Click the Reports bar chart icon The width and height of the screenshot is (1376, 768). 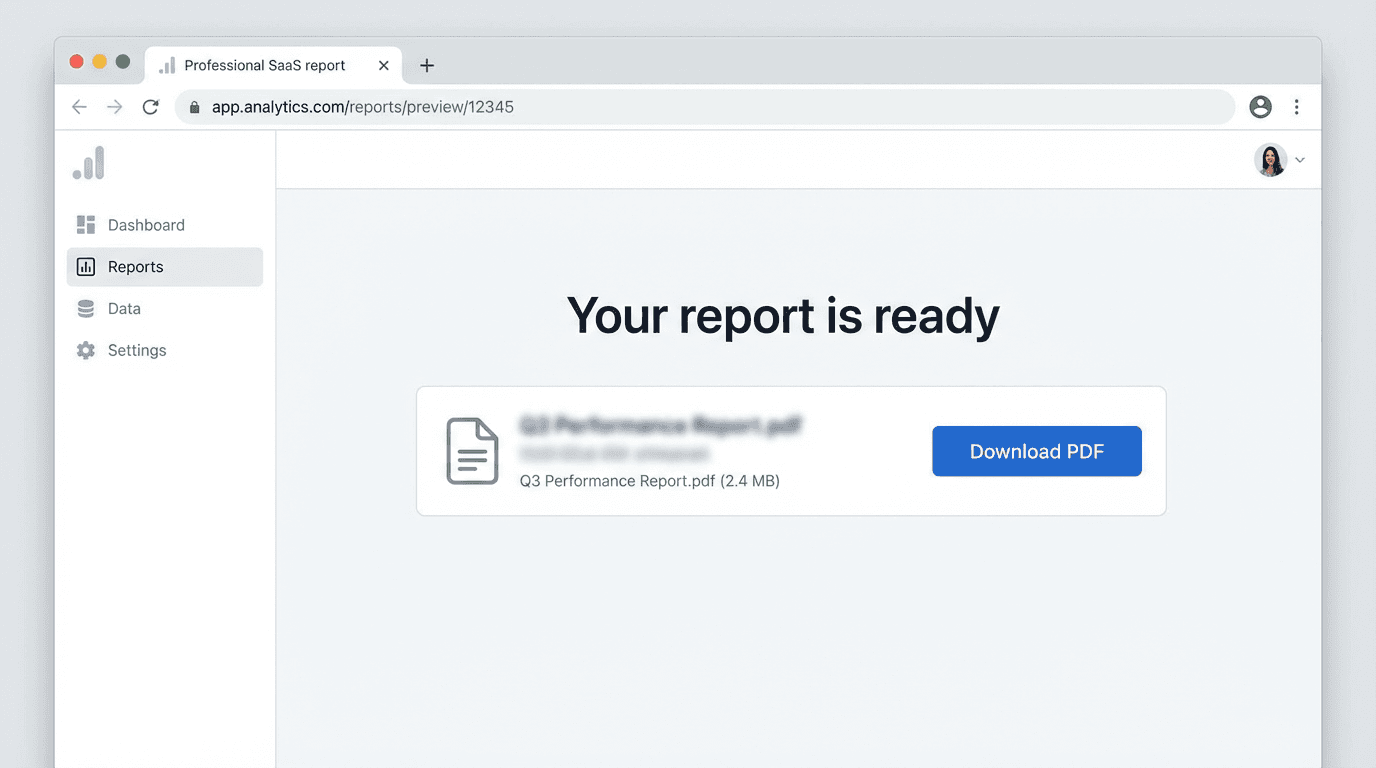[85, 266]
